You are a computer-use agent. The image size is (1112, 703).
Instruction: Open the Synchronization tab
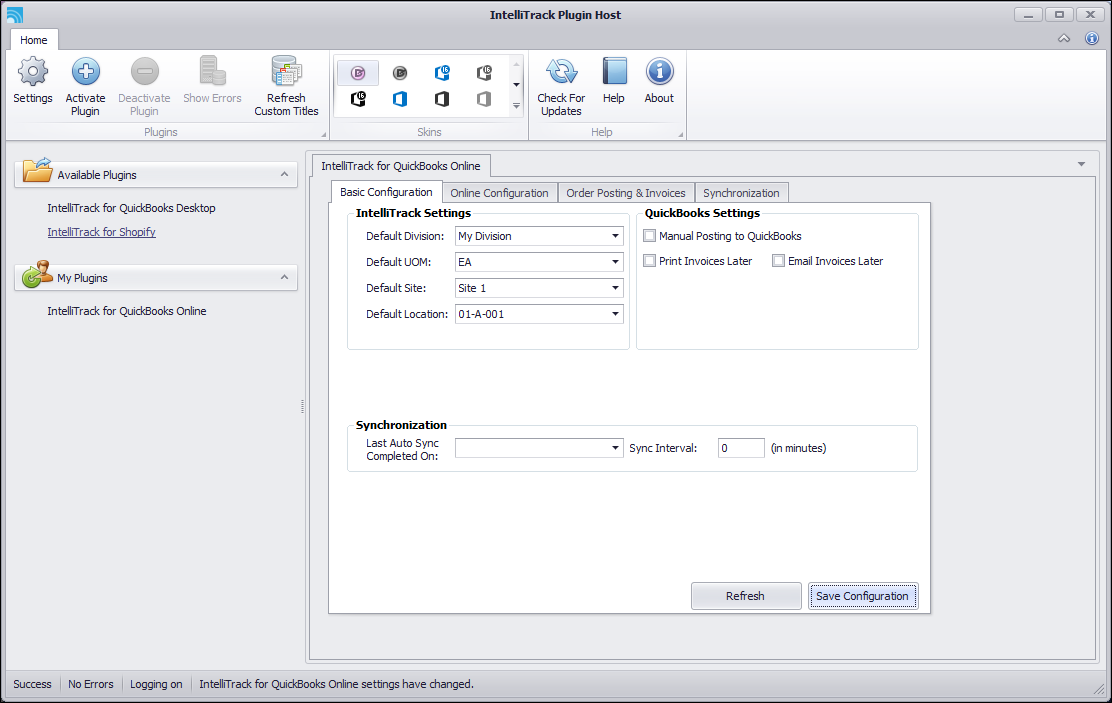pos(741,193)
